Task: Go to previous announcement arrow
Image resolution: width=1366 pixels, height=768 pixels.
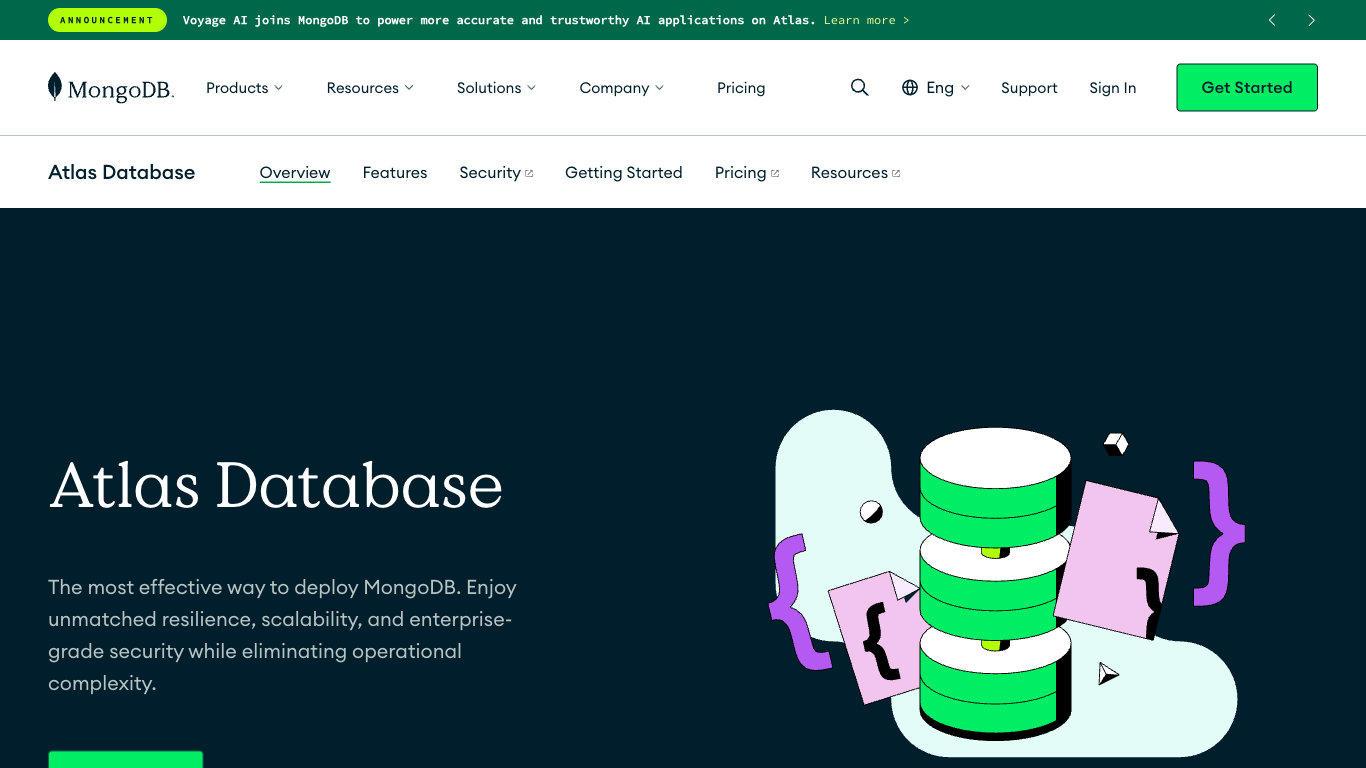Action: coord(1272,20)
